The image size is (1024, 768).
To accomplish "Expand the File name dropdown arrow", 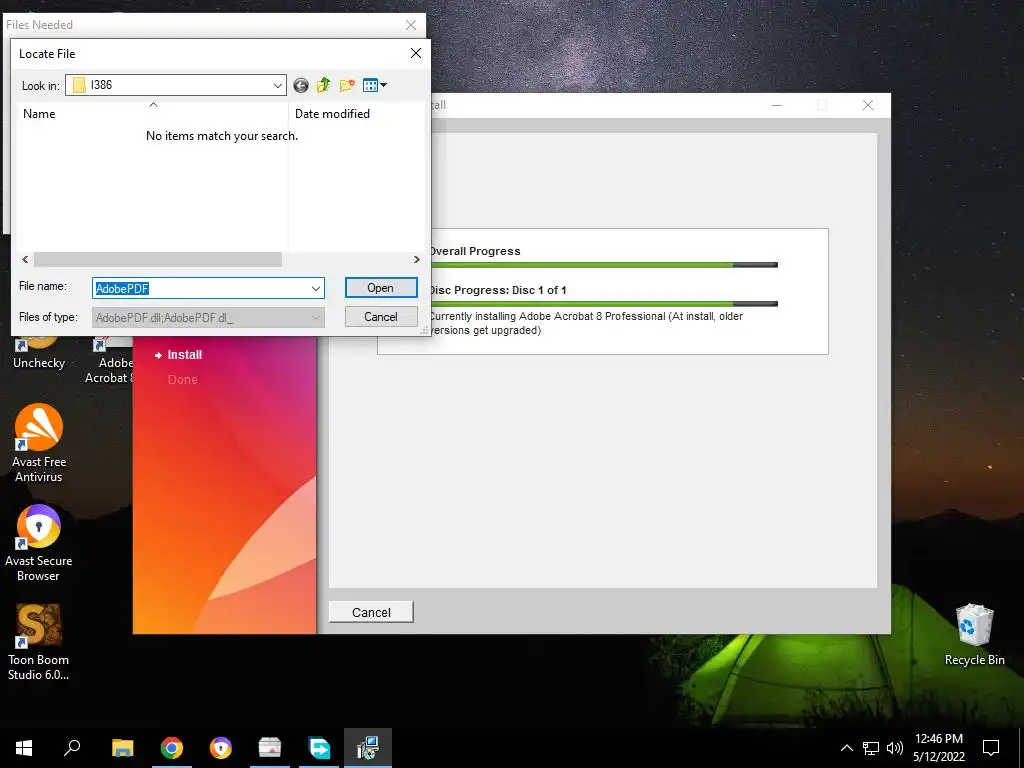I will click(315, 289).
